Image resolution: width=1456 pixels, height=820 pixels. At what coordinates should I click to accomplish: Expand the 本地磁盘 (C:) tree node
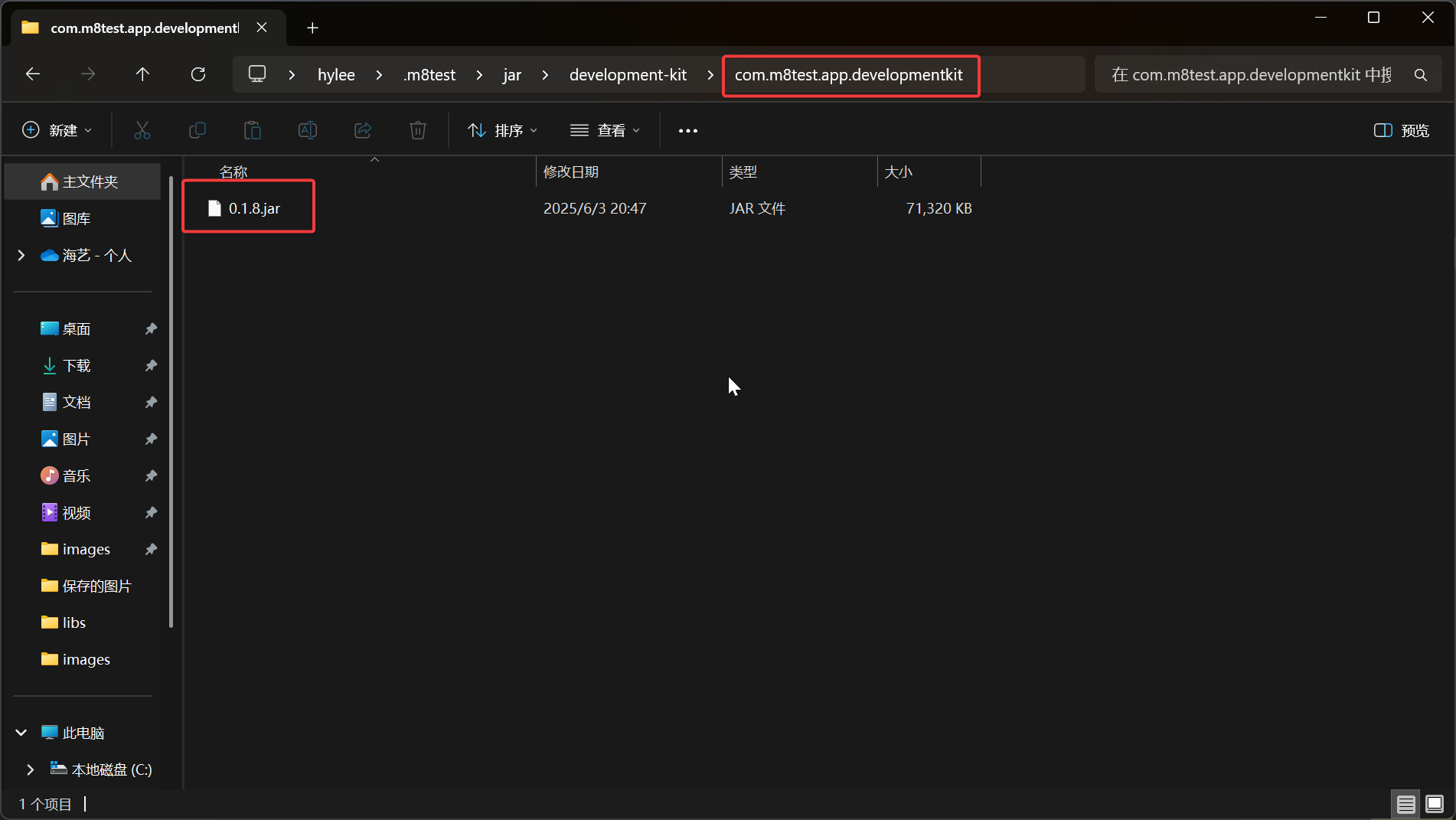tap(31, 769)
